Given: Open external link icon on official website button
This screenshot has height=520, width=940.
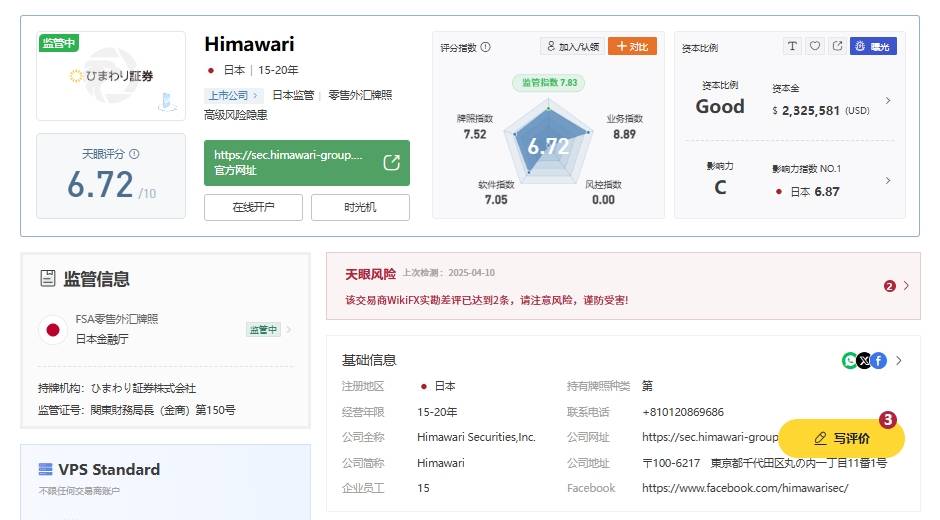Looking at the screenshot, I should pos(391,163).
